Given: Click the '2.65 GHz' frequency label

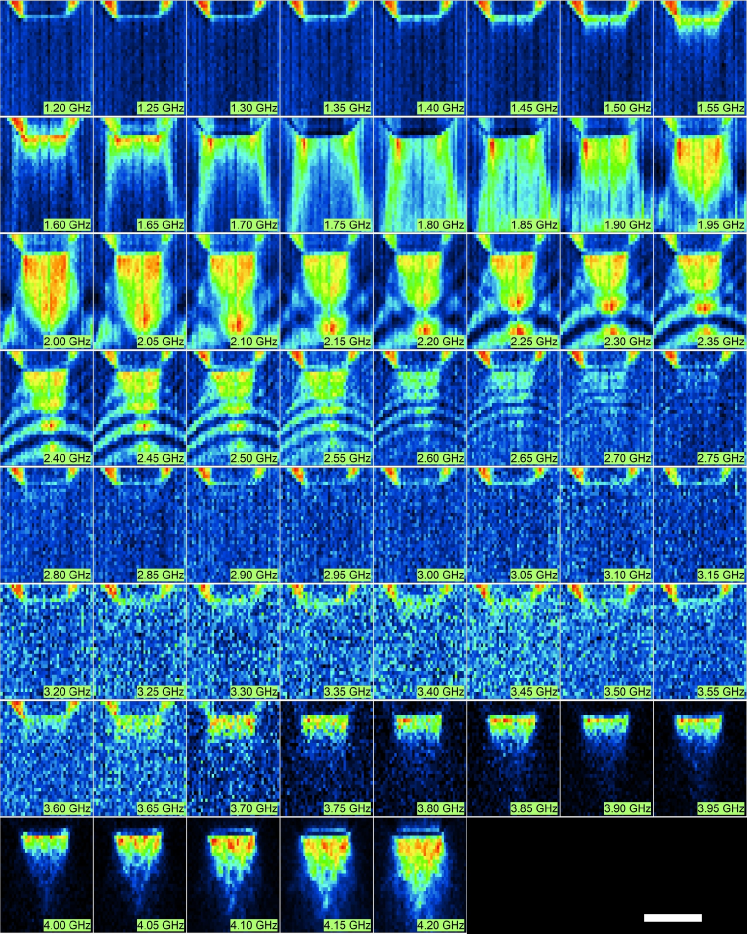Looking at the screenshot, I should (x=534, y=459).
